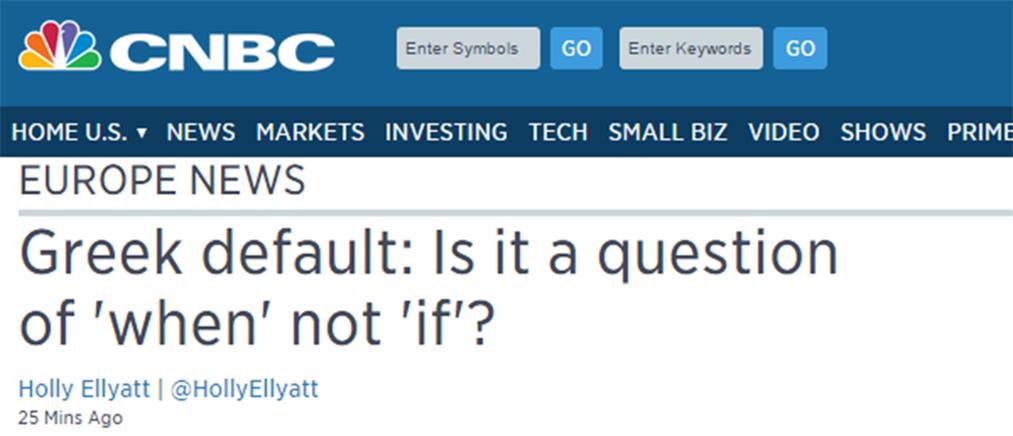Viewport: 1013px width, 436px height.
Task: Expand the HOME U.S. edition dropdown arrow
Action: point(141,133)
